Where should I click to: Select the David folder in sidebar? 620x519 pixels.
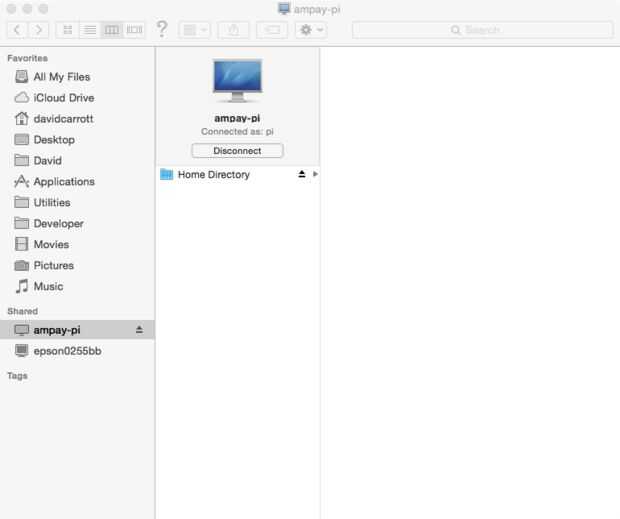pyautogui.click(x=77, y=160)
